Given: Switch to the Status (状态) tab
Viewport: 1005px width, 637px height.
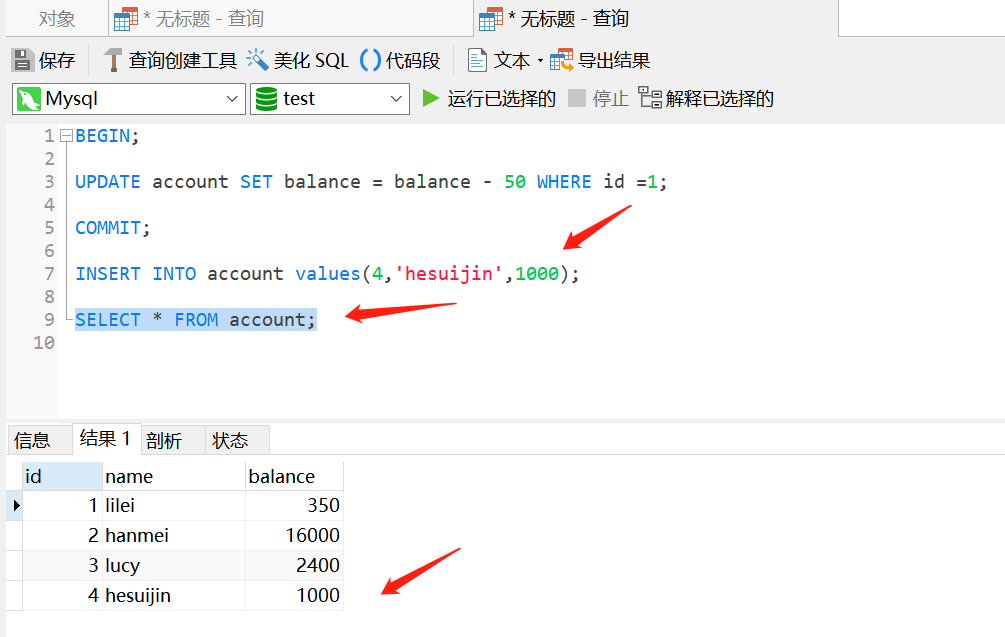Looking at the screenshot, I should pos(230,440).
